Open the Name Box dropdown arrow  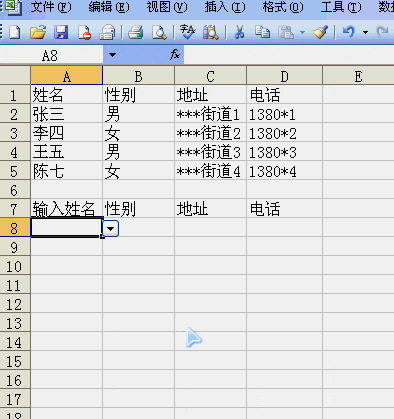click(x=112, y=55)
